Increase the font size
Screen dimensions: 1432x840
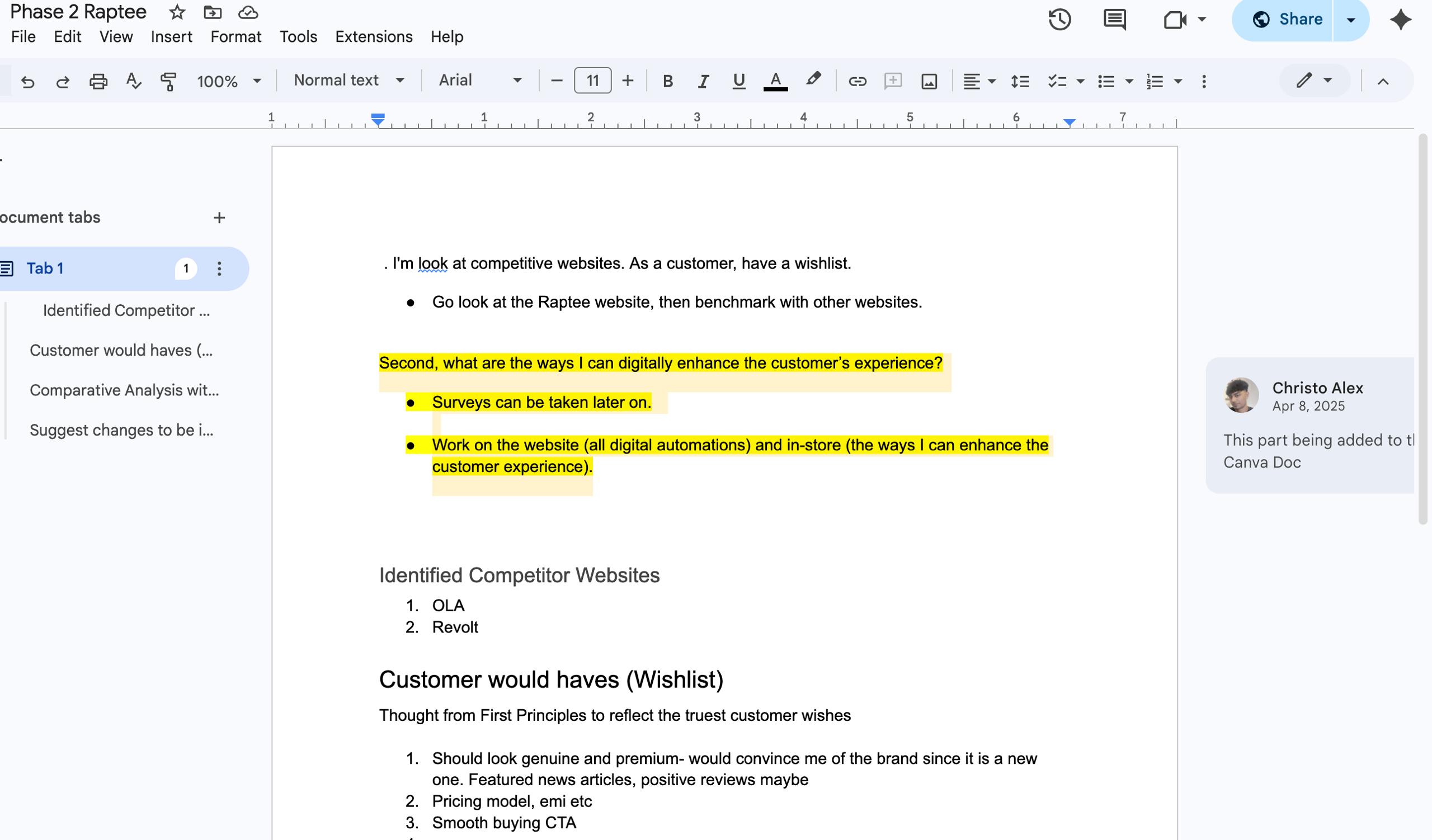[x=628, y=81]
